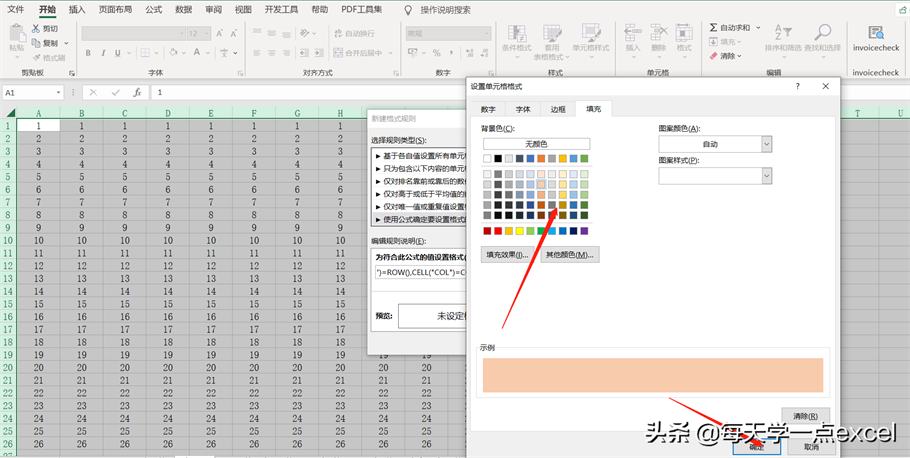Open the invoicecheck add-in icon
This screenshot has height=458, width=910.
coord(868,33)
